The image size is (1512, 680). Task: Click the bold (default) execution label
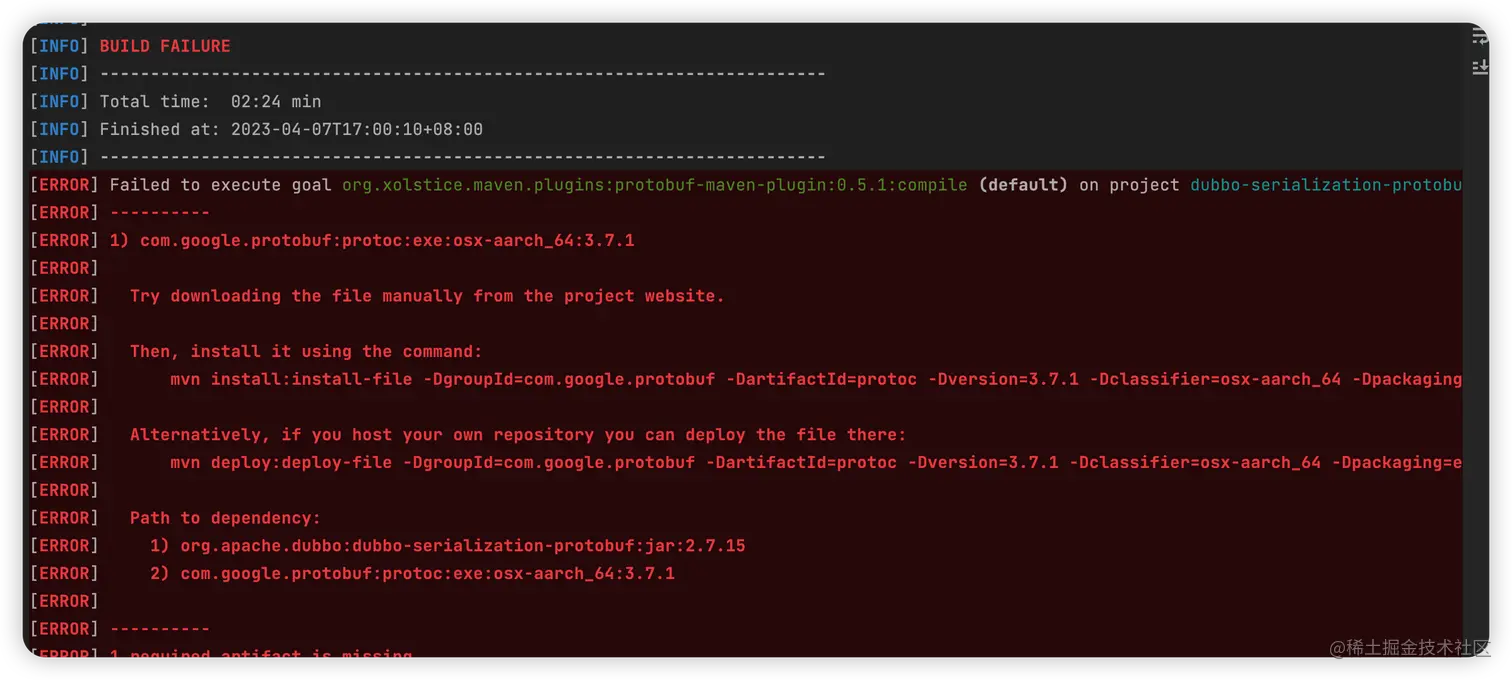point(1023,185)
